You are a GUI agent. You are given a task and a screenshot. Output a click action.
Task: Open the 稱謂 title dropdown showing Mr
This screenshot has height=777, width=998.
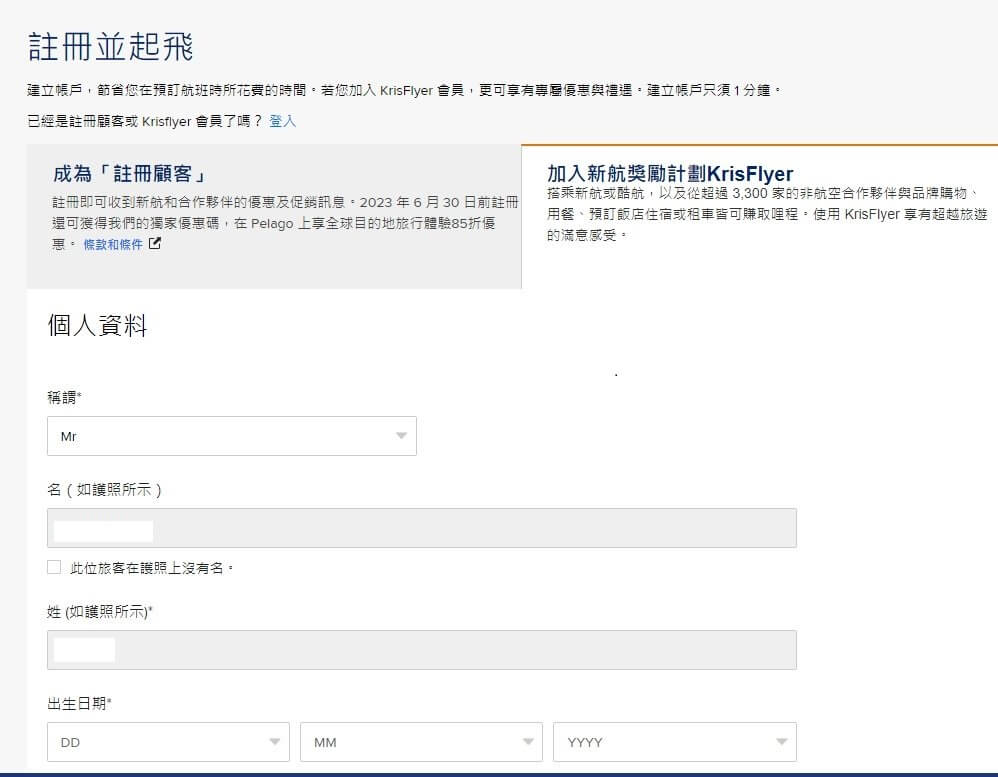tap(231, 436)
